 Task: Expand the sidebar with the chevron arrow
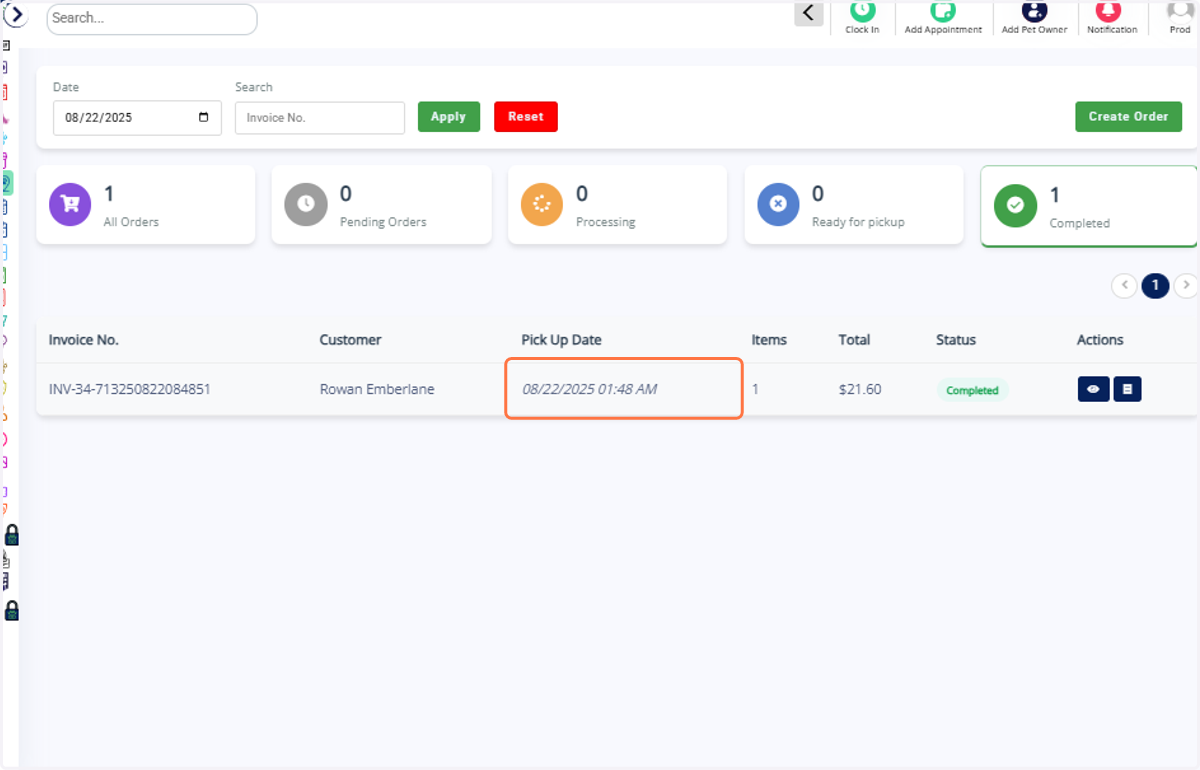point(16,14)
